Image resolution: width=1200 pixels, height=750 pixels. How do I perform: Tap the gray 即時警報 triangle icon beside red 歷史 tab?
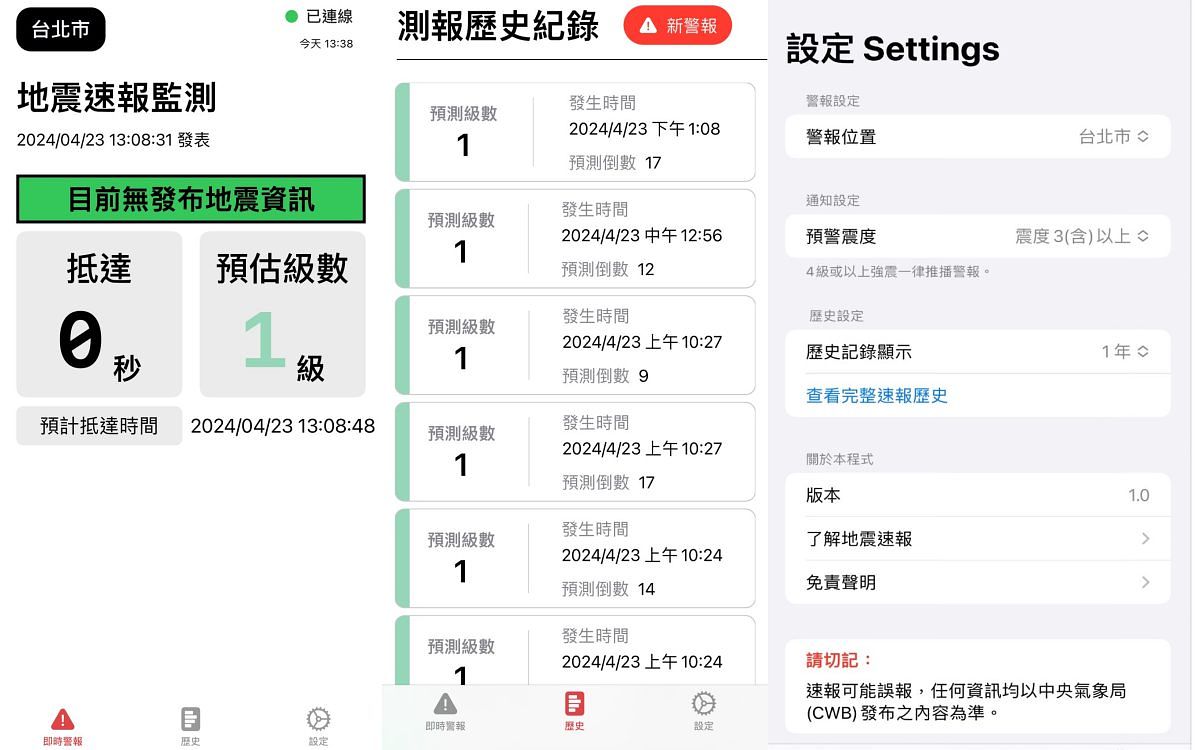coord(445,704)
